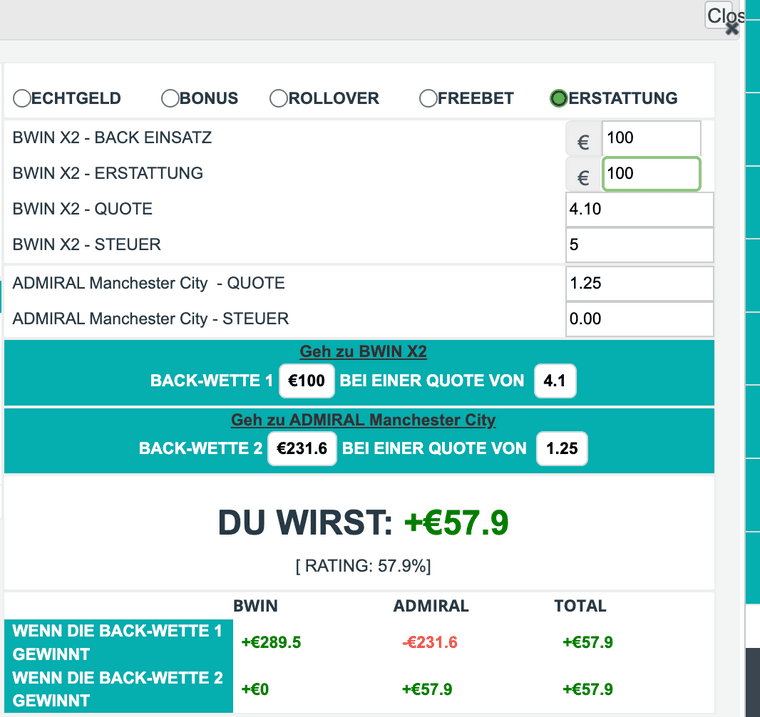
Task: Click the 4.1 odds box for Back-Wette 1
Action: pyautogui.click(x=555, y=381)
